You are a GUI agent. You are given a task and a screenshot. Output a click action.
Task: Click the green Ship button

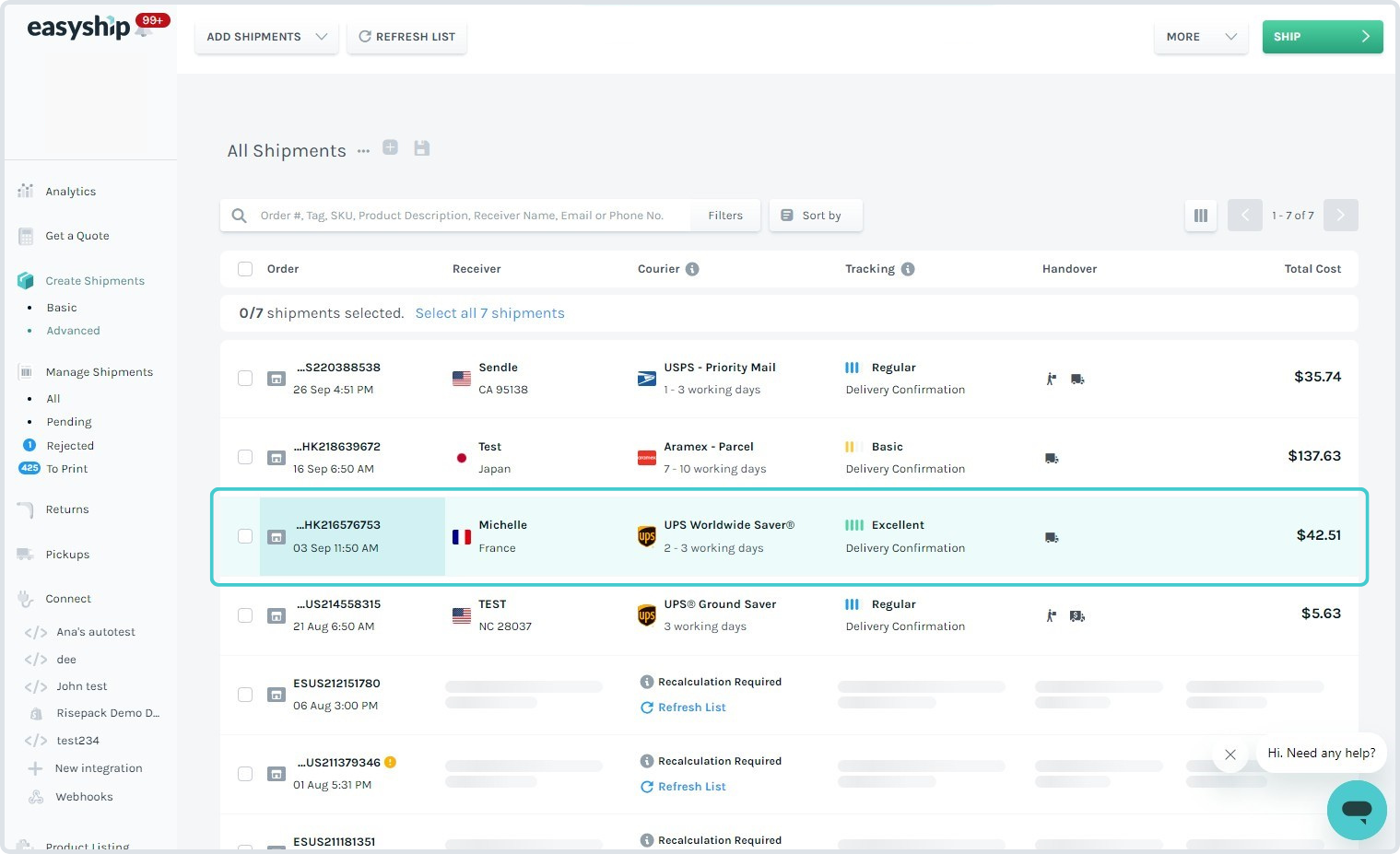[x=1323, y=37]
